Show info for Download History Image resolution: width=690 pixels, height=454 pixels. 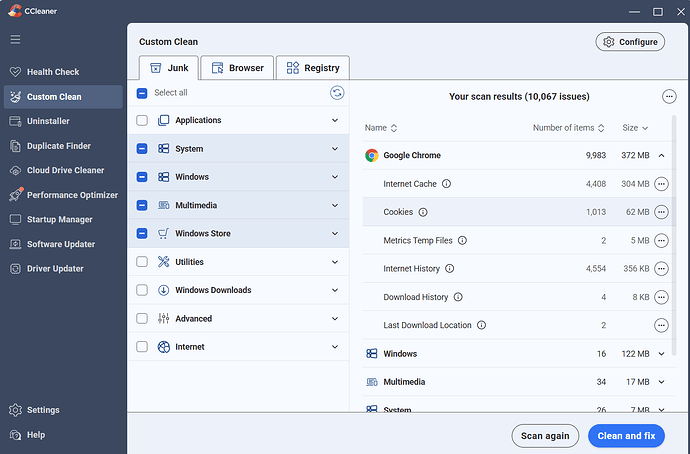(458, 297)
